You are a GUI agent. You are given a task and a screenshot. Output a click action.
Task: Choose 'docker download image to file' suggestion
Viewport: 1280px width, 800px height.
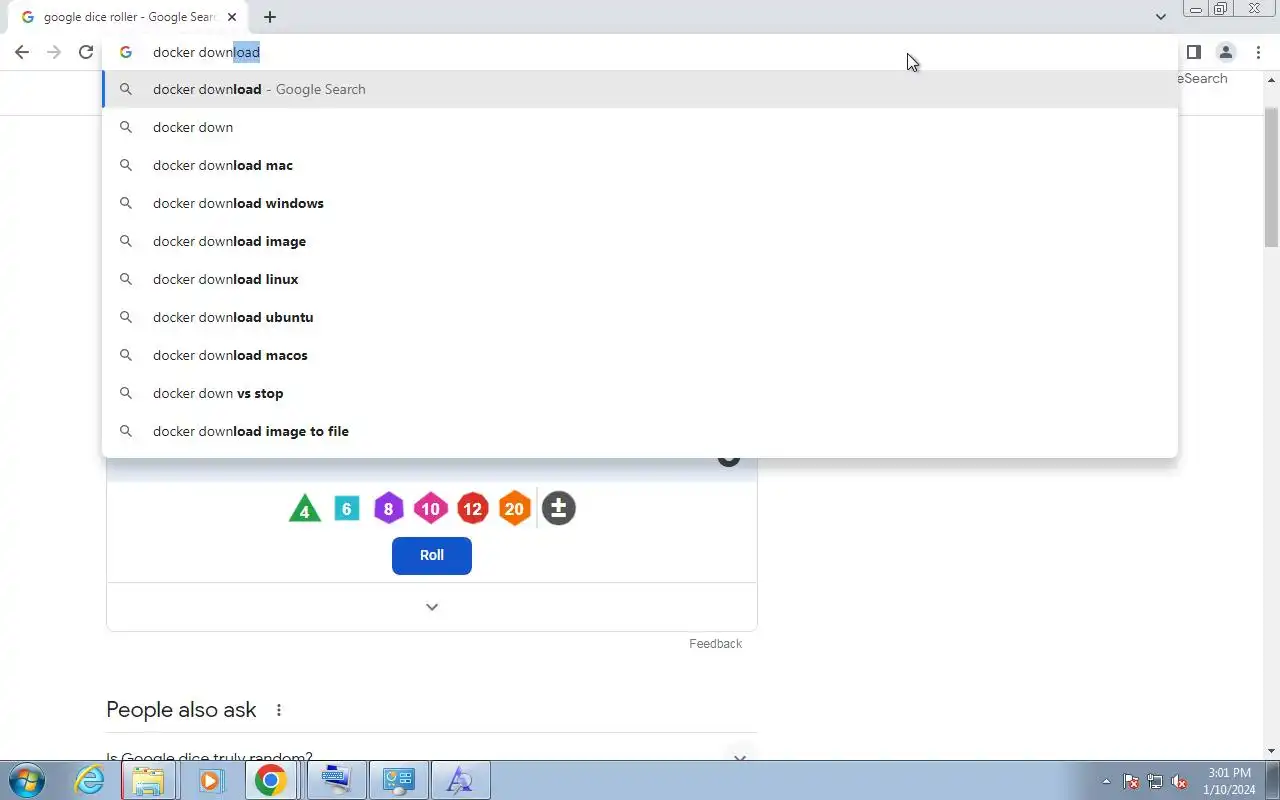[x=640, y=431]
